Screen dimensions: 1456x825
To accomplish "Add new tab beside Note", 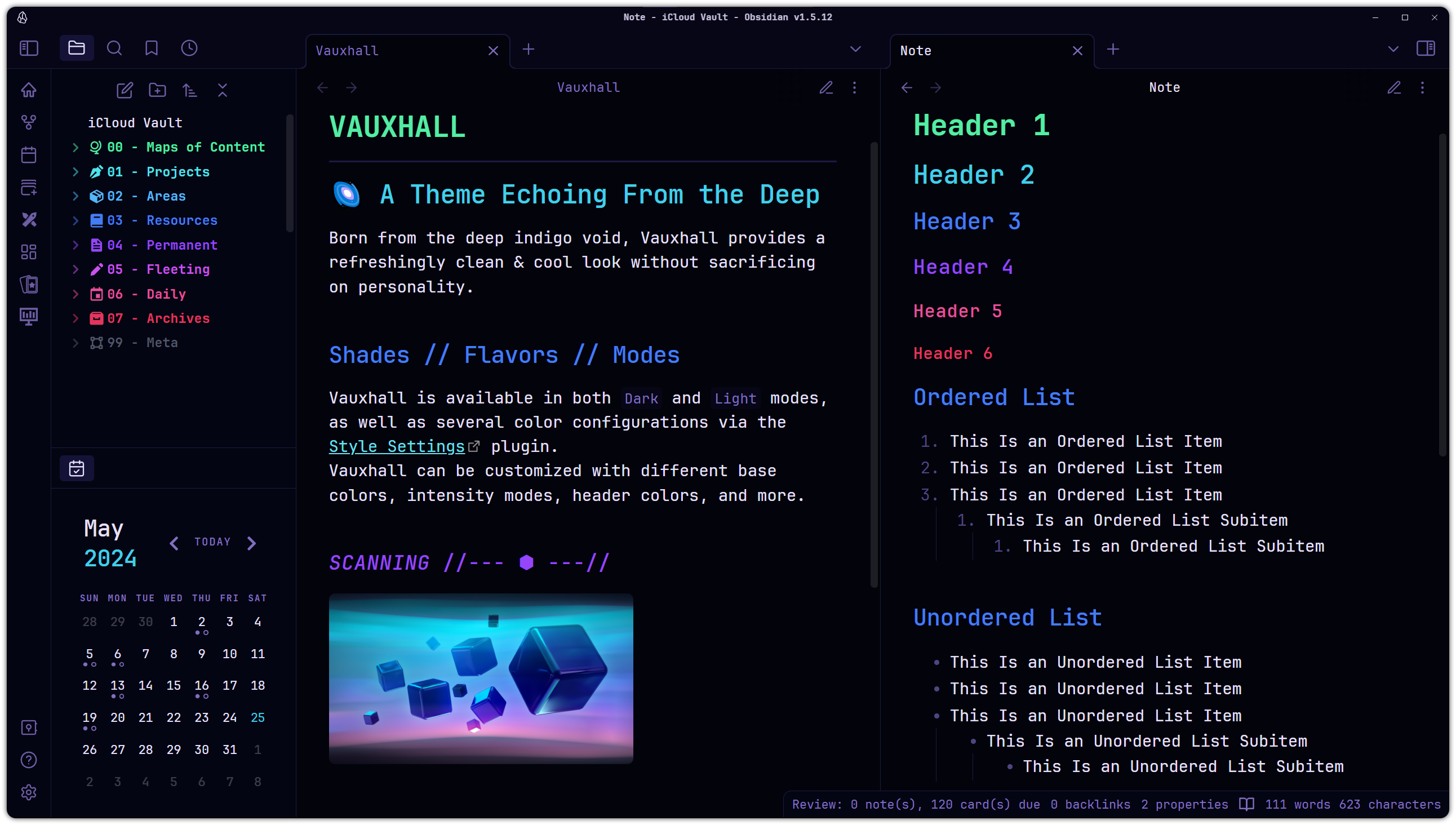I will (x=1113, y=49).
